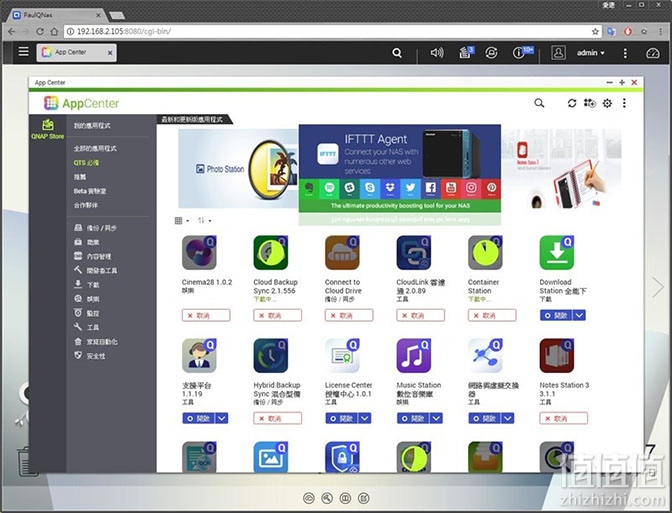Select the QTS 必備 category in sidebar
Viewport: 672px width, 513px height.
(86, 163)
